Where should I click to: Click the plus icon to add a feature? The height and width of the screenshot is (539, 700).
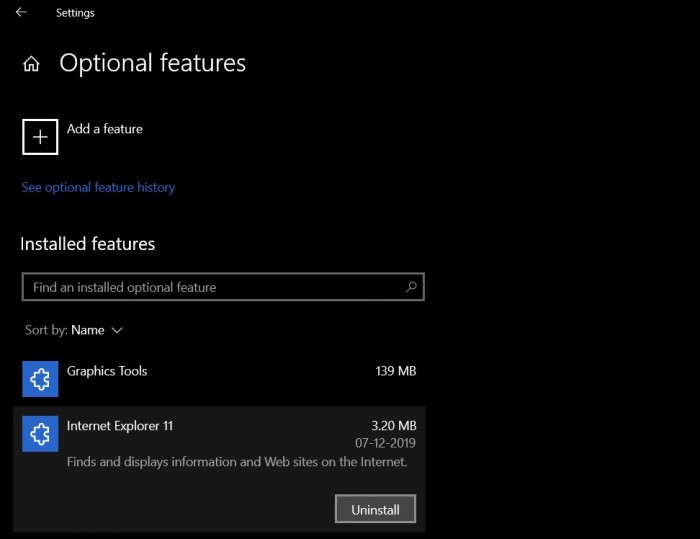coord(40,137)
